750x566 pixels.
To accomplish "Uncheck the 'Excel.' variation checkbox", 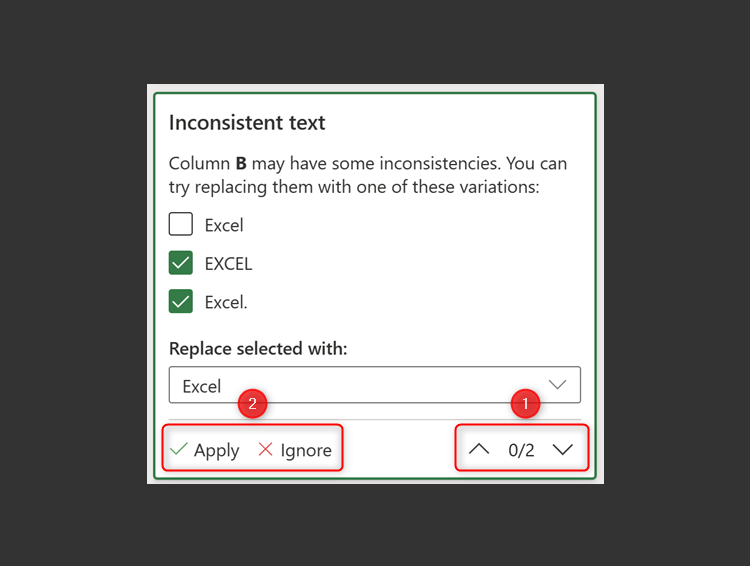I will click(x=181, y=301).
